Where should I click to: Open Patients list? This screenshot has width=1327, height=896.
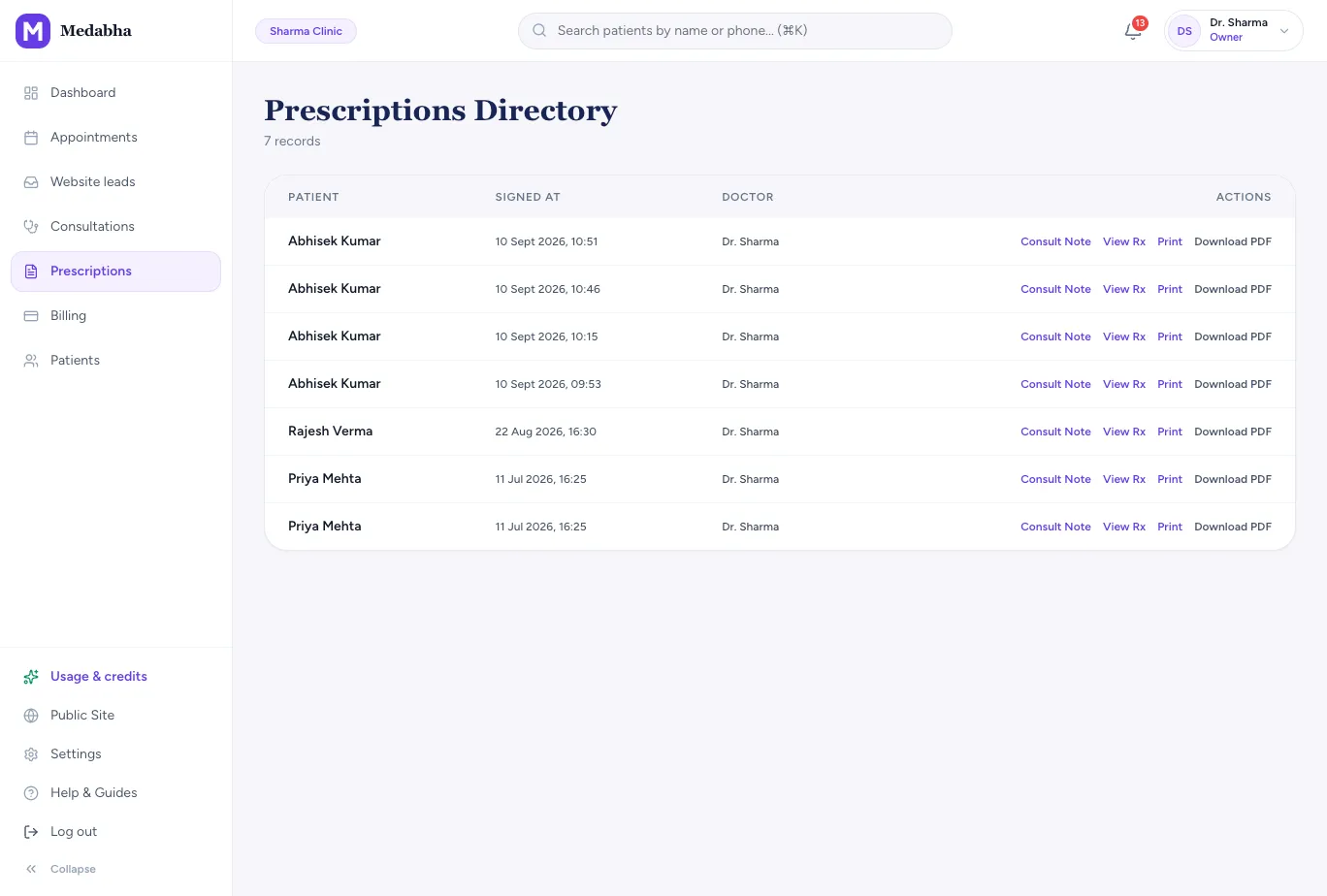pyautogui.click(x=115, y=361)
